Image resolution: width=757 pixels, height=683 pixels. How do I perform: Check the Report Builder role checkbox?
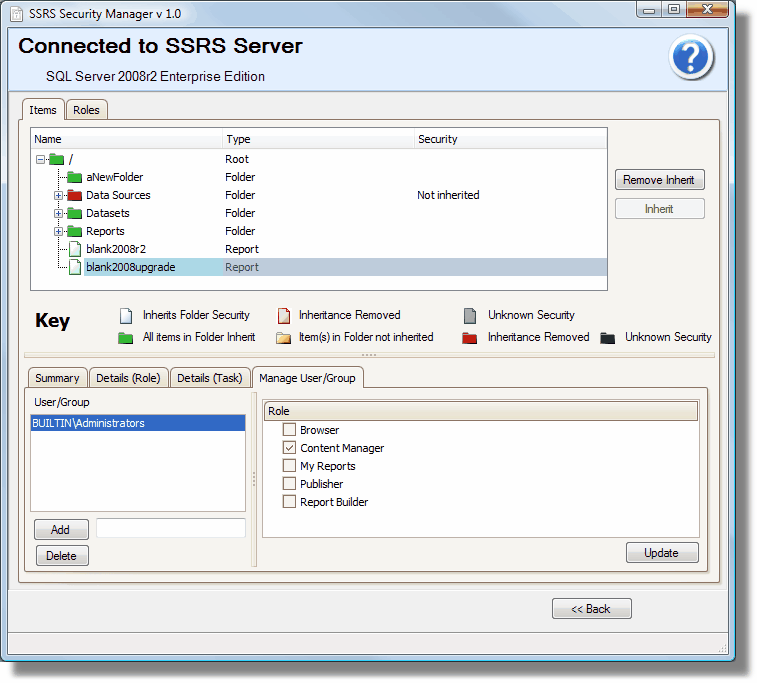289,502
